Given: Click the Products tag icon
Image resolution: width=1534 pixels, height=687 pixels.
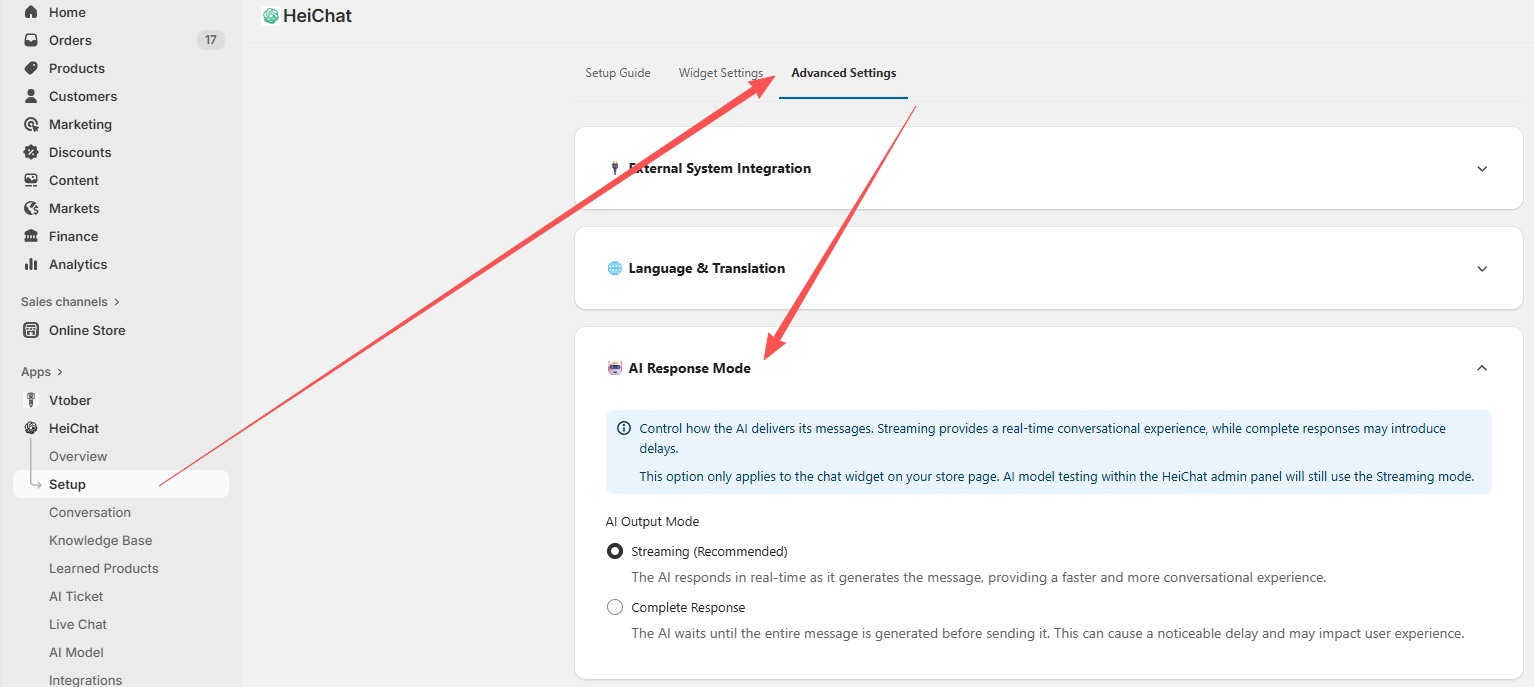Looking at the screenshot, I should click(31, 68).
